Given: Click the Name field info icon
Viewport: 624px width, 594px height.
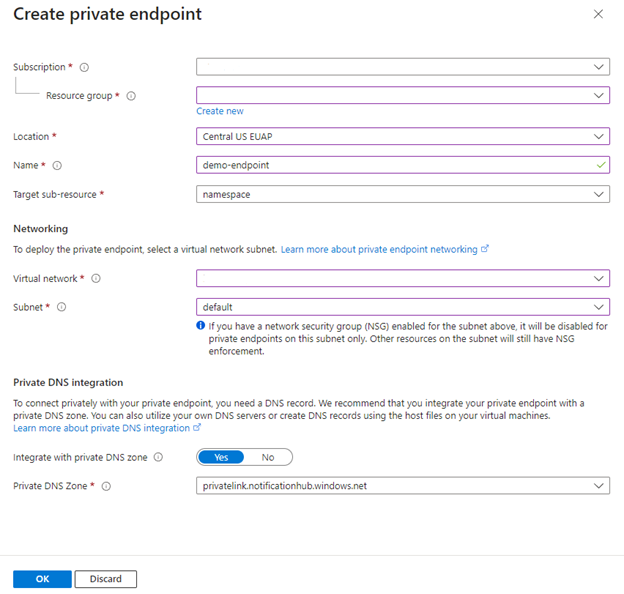Looking at the screenshot, I should [57, 166].
